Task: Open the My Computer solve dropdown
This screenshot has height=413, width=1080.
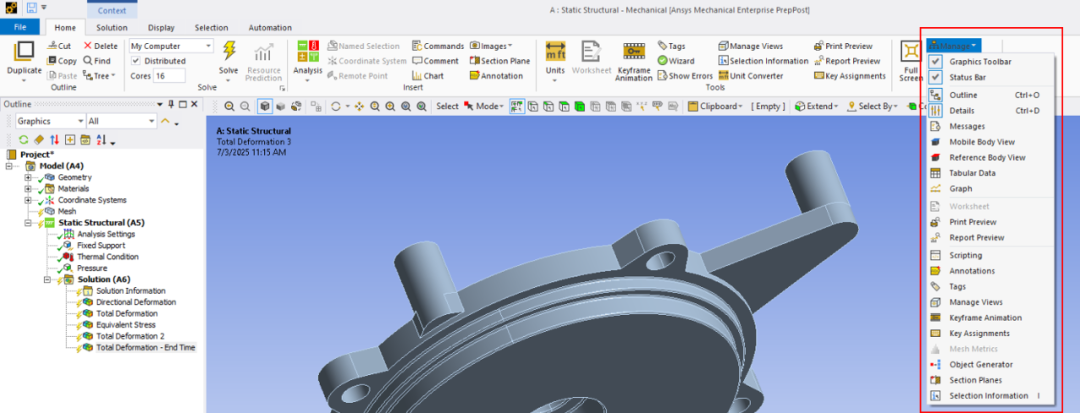Action: coord(172,46)
